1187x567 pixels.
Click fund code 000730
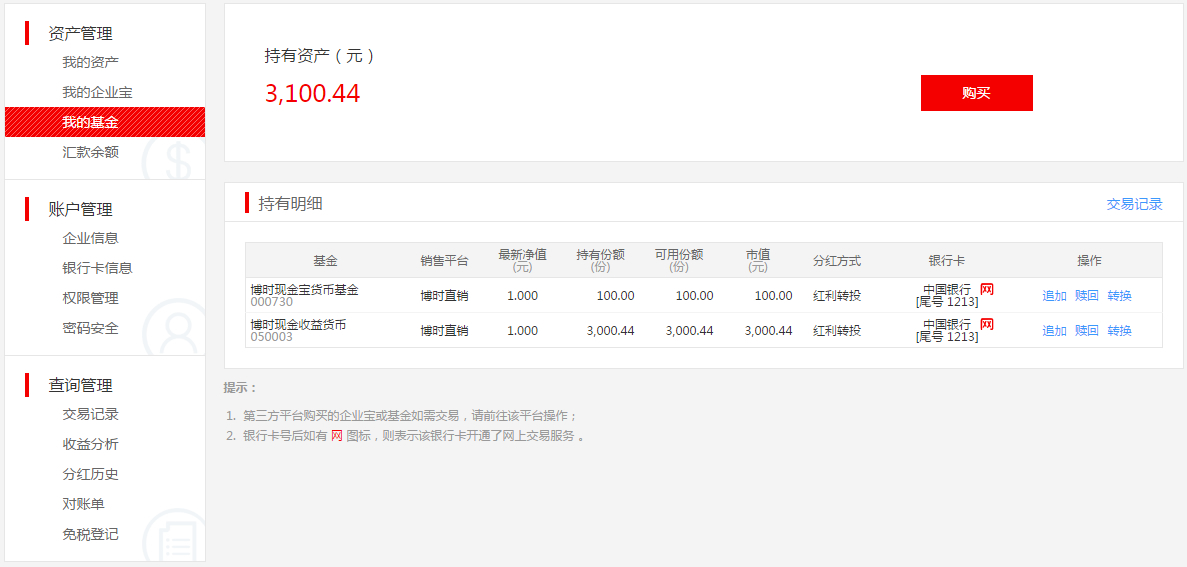(271, 301)
